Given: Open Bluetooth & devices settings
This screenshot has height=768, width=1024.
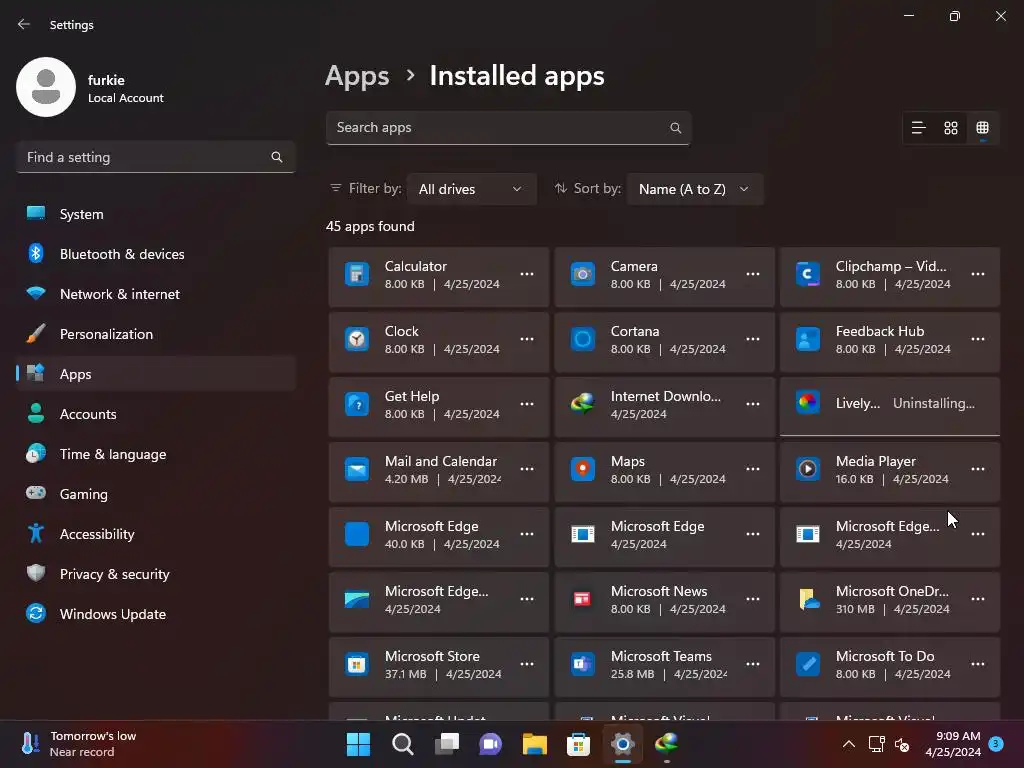Looking at the screenshot, I should 156,254.
